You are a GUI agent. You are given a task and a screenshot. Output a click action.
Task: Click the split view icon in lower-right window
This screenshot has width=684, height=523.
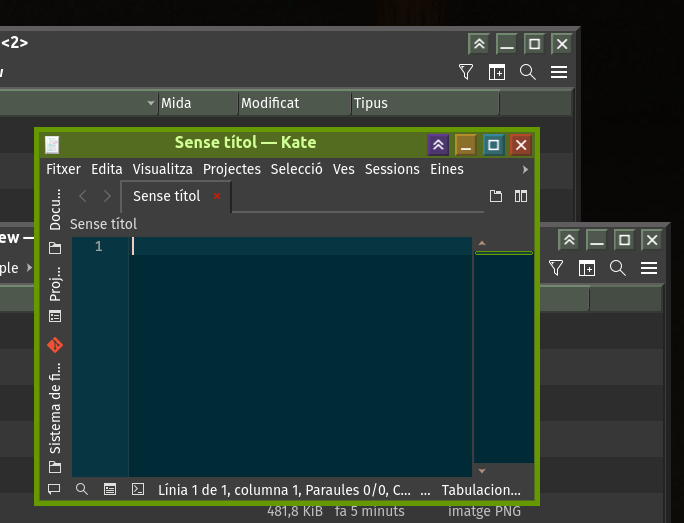click(587, 268)
